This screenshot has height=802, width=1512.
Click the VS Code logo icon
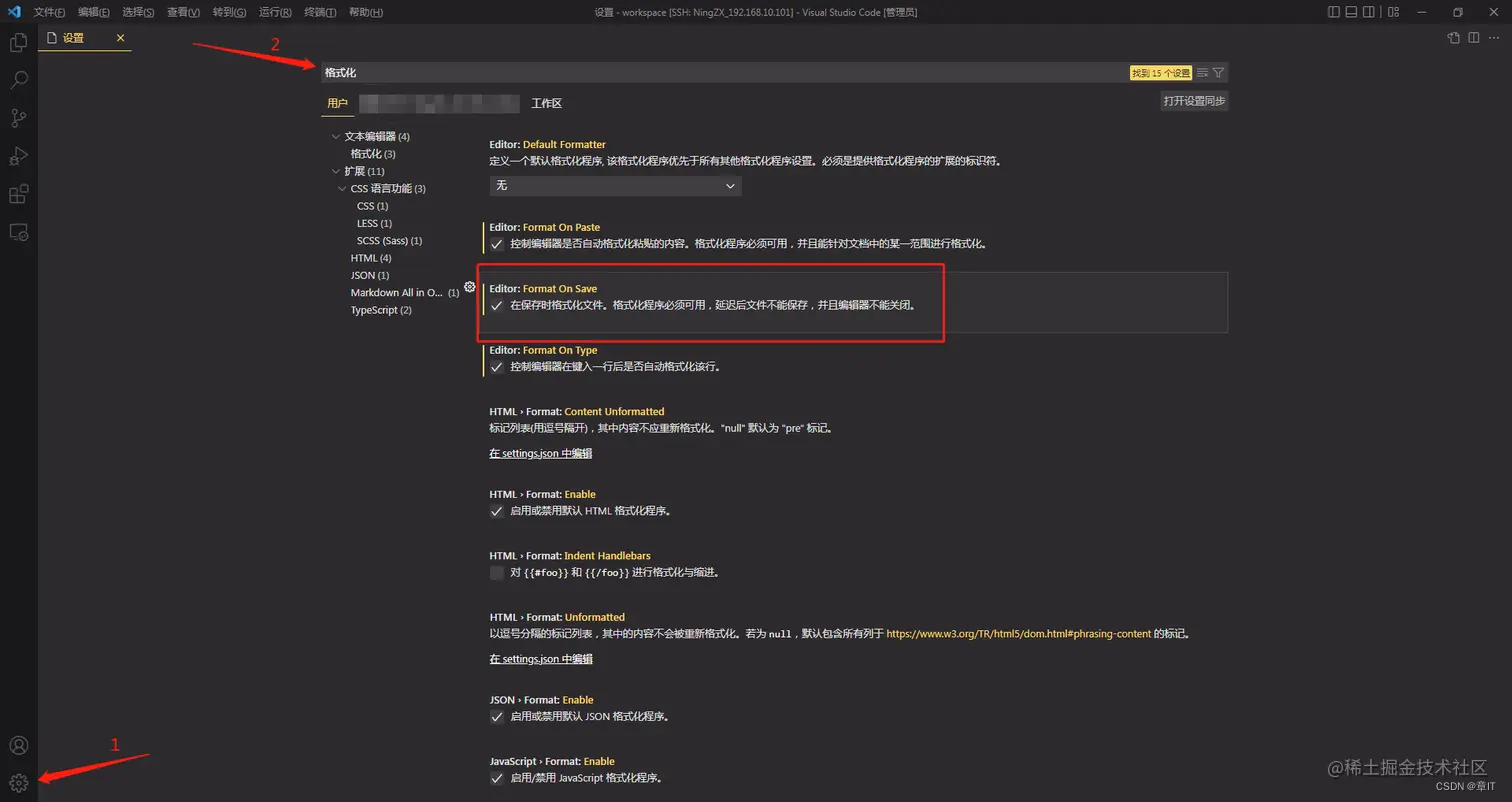[x=14, y=12]
